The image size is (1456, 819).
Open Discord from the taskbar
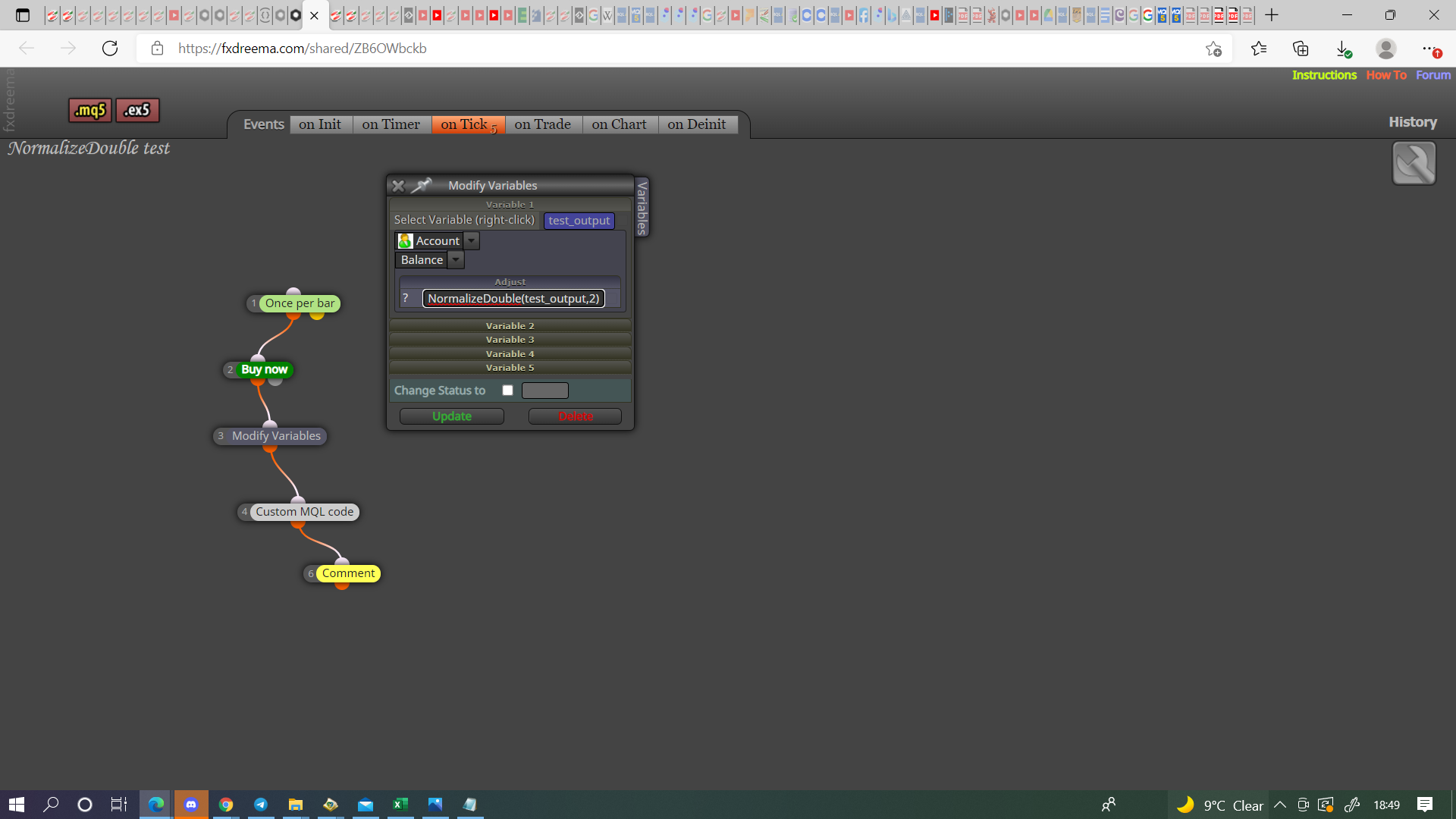tap(191, 805)
